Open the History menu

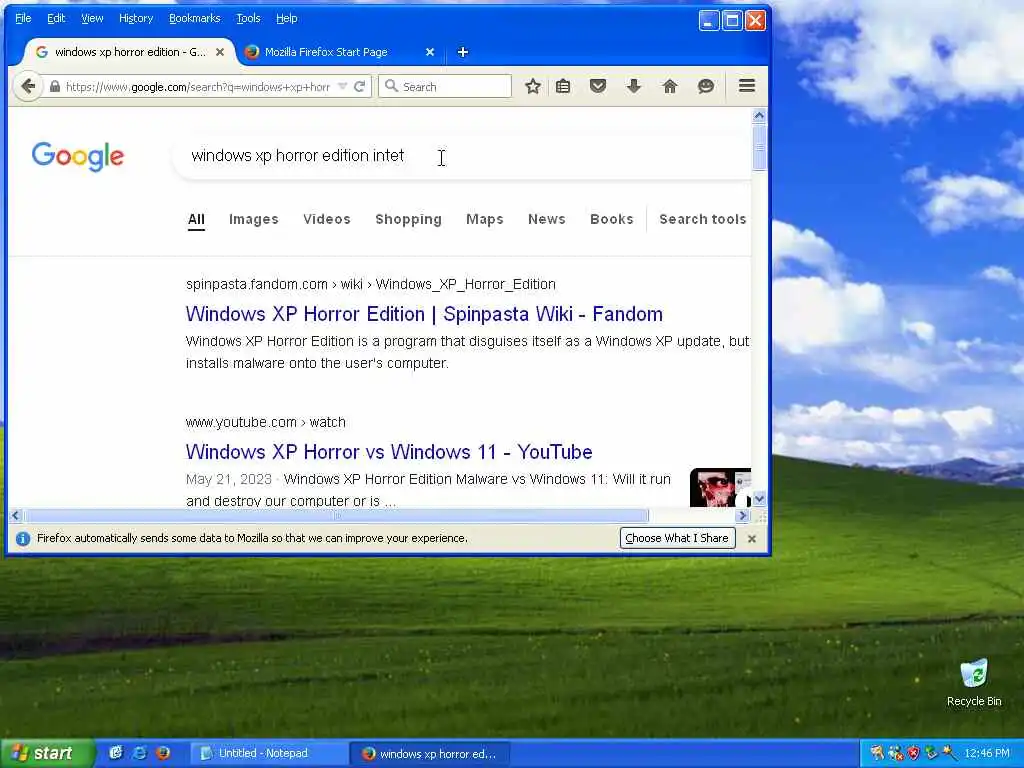[x=136, y=18]
